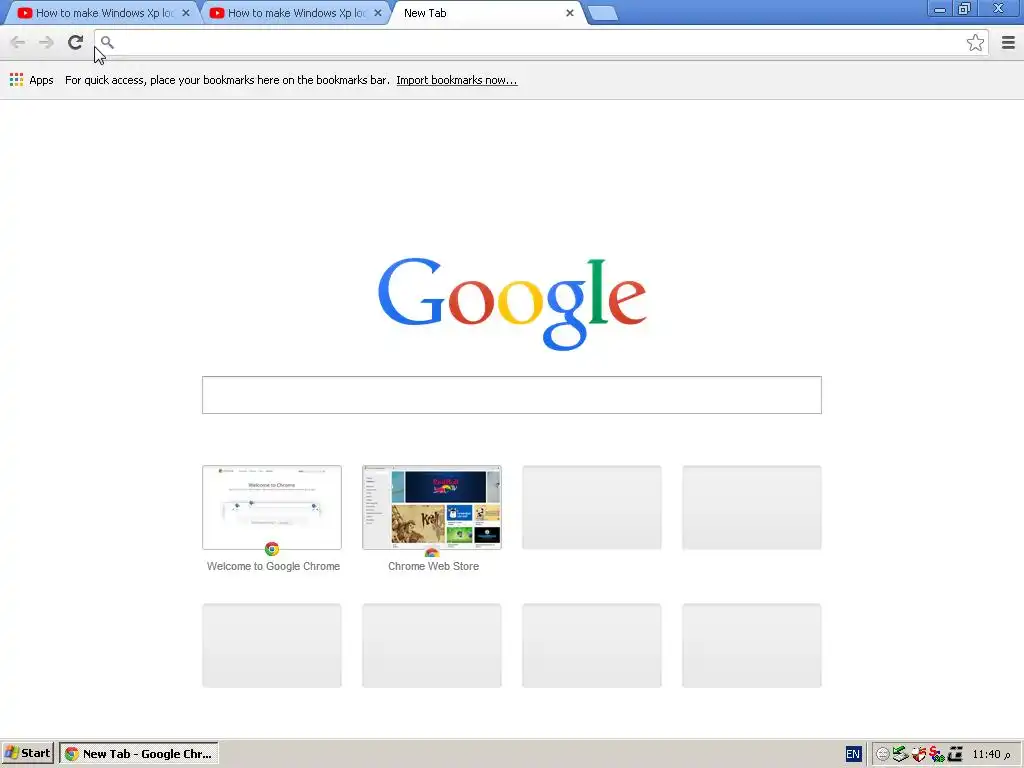Click the Welcome to Google Chrome caption
This screenshot has width=1024, height=768.
point(273,566)
